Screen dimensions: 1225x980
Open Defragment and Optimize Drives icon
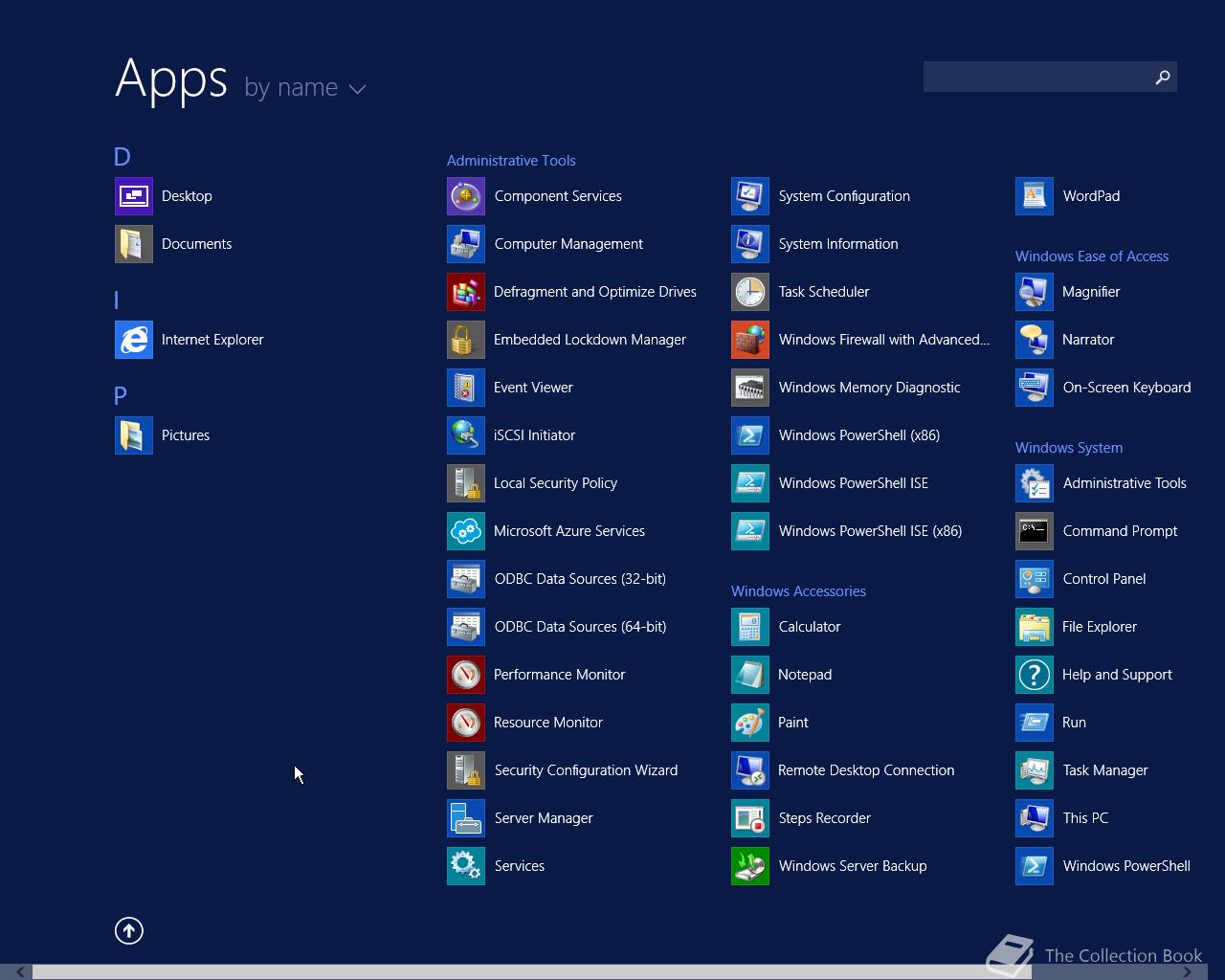(x=466, y=292)
